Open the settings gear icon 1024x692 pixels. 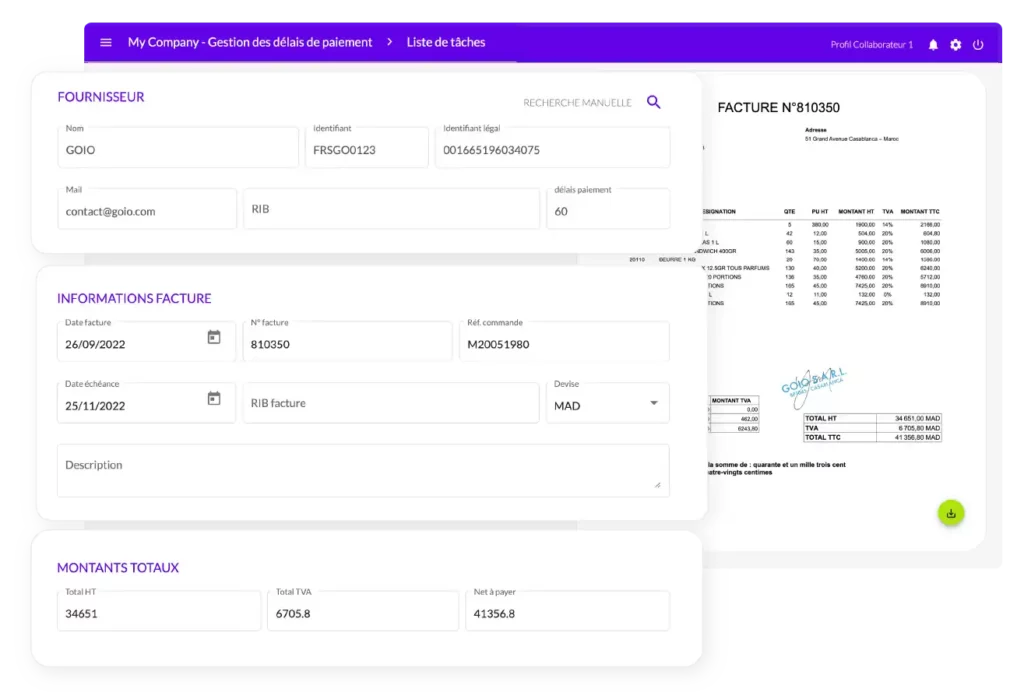point(956,45)
